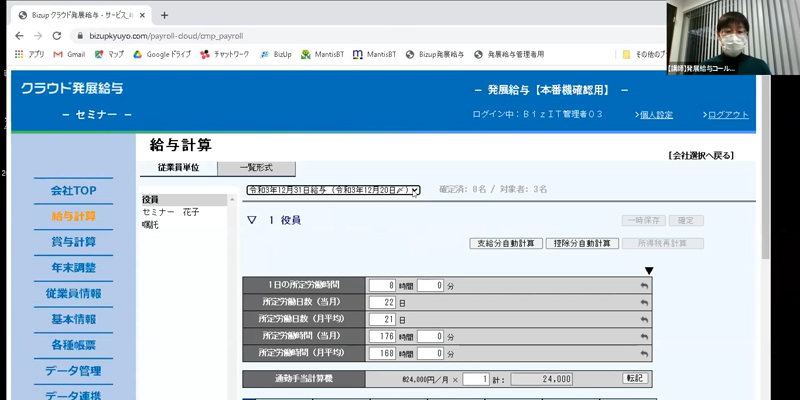Viewport: 800px width, 400px height.
Task: Reset 所定労働時間（月平均） row with undo arrow
Action: pos(644,354)
